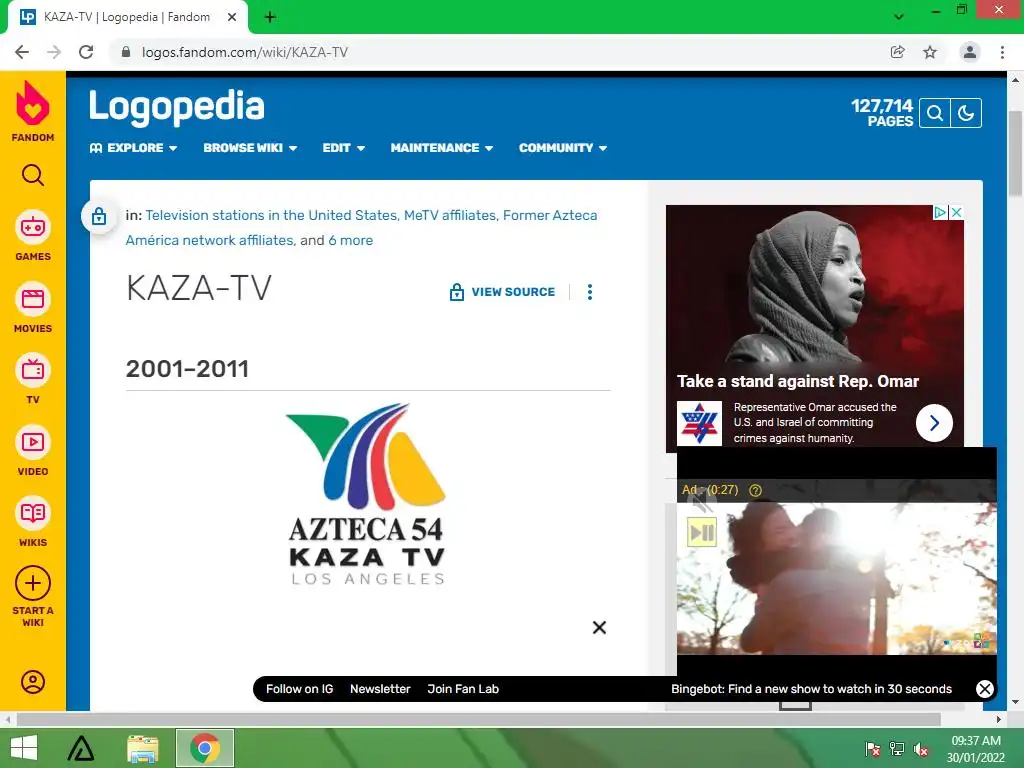Close the Rep. Omar ad with the X
The image size is (1024, 768).
956,212
